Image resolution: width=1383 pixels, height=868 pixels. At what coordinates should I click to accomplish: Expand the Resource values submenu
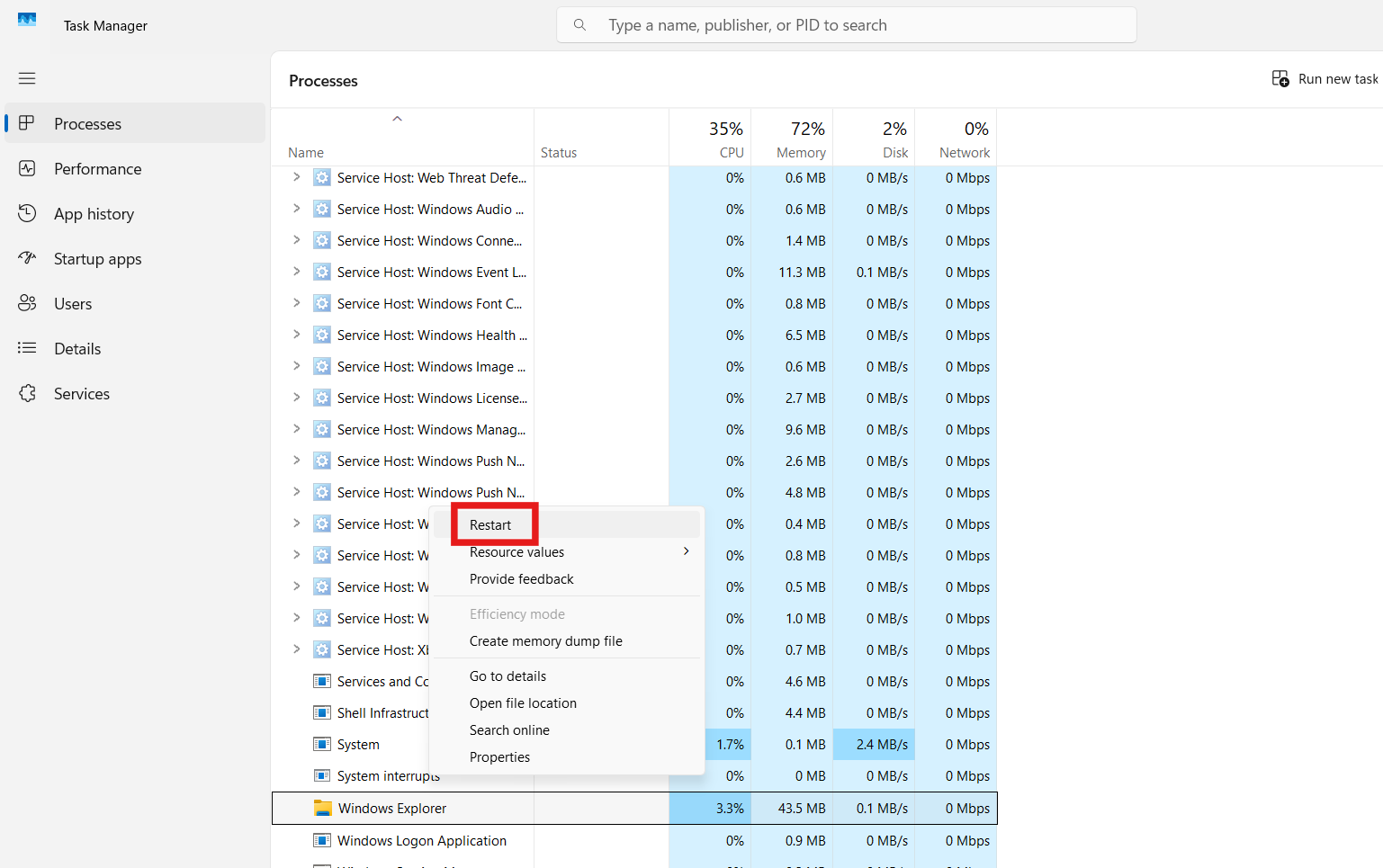[517, 551]
